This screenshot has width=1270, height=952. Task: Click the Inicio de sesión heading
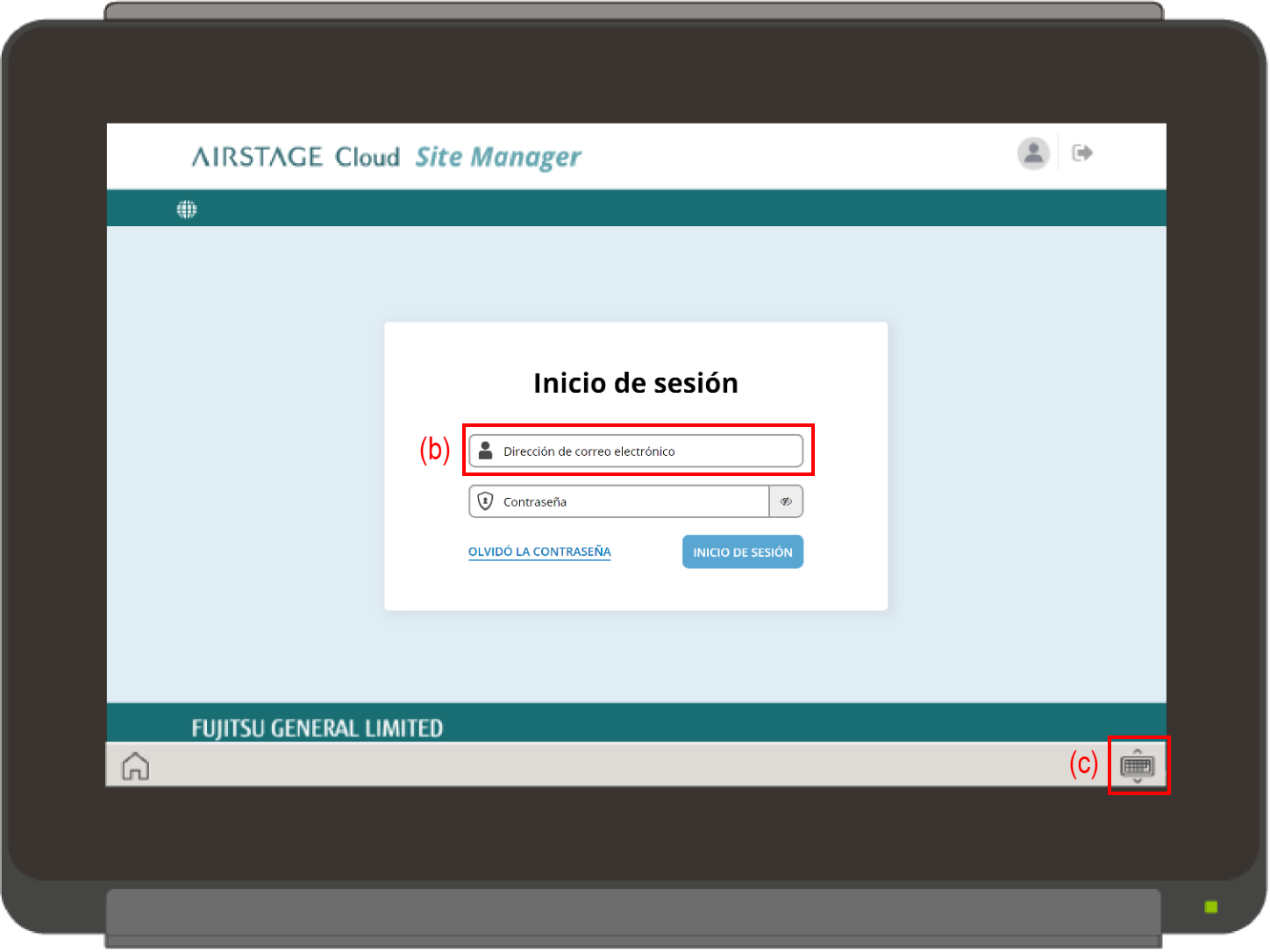[x=635, y=383]
